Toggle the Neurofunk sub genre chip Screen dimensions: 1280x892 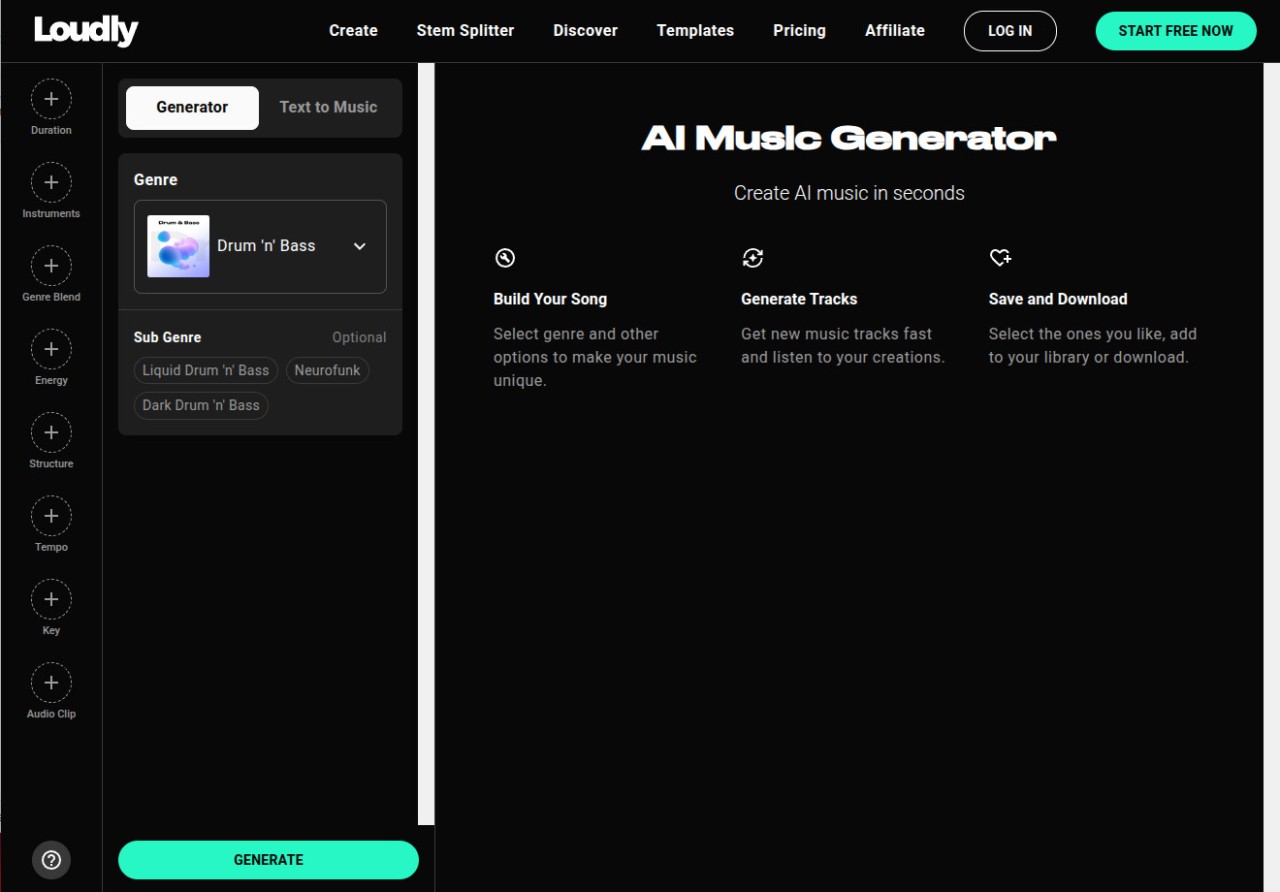(327, 370)
